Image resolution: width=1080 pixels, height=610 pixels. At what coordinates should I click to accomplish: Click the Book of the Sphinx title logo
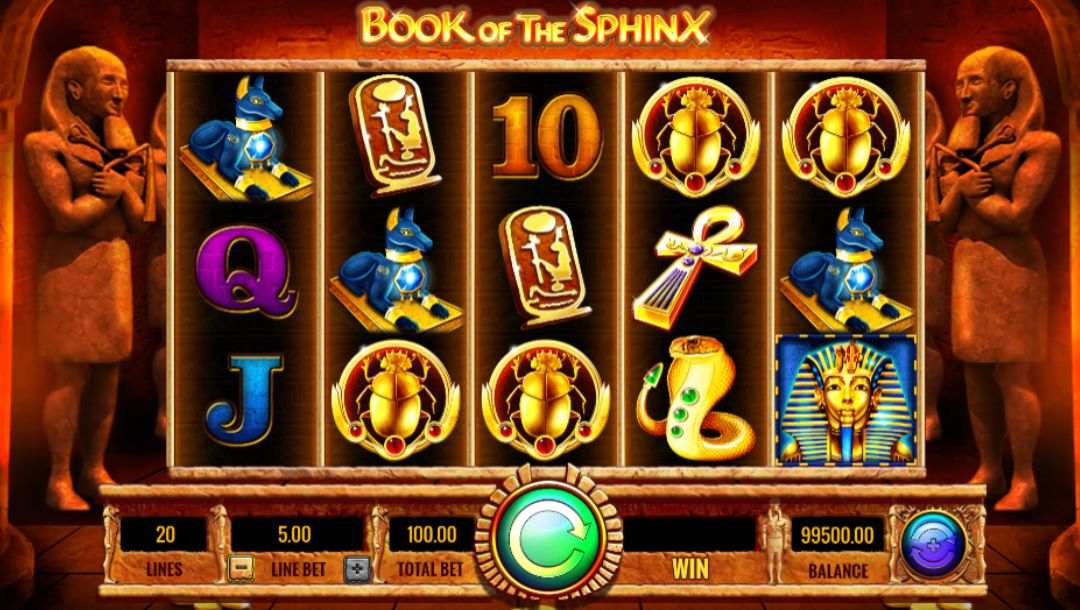(x=534, y=25)
